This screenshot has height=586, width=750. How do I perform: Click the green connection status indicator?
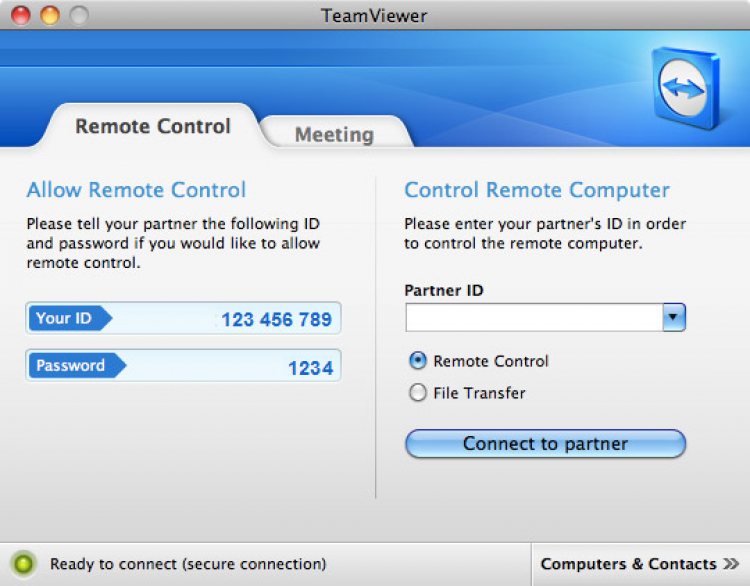pos(23,564)
